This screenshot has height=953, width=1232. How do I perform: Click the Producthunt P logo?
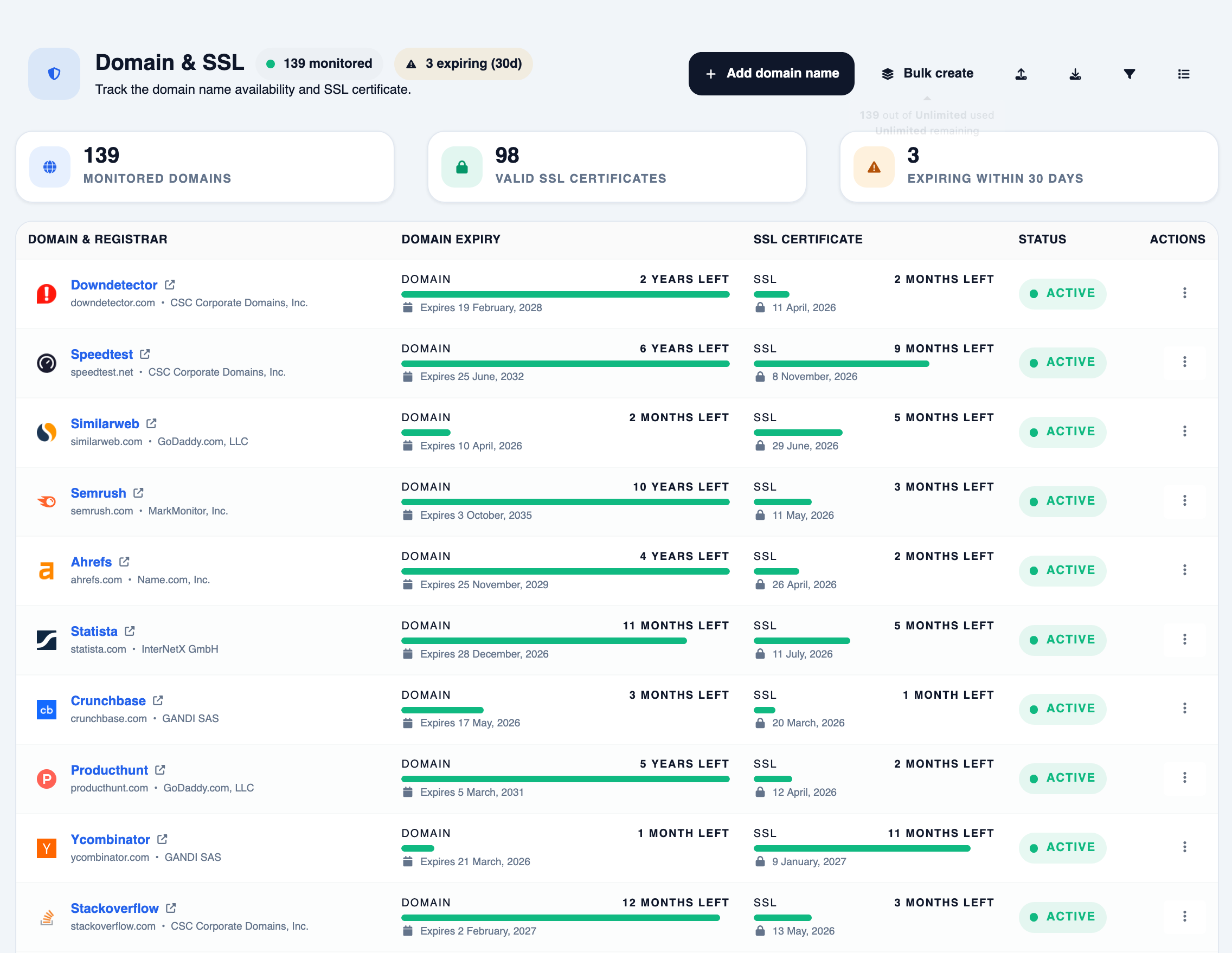click(x=46, y=779)
